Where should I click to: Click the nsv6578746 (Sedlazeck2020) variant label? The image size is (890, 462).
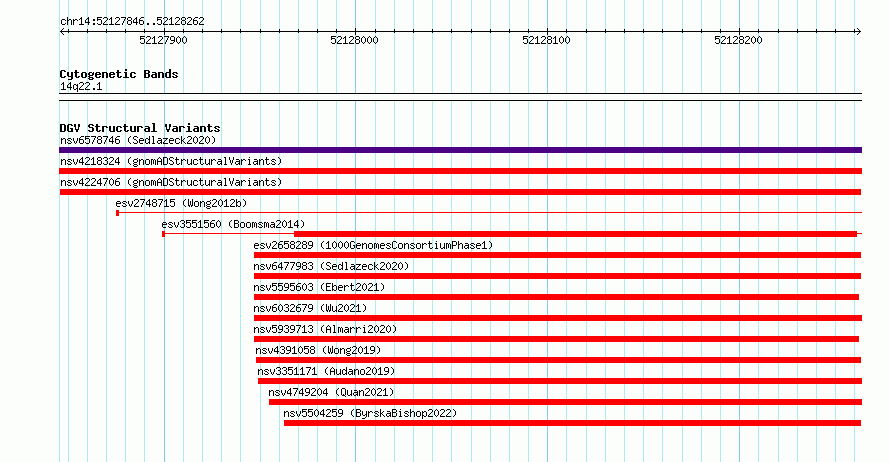point(138,140)
